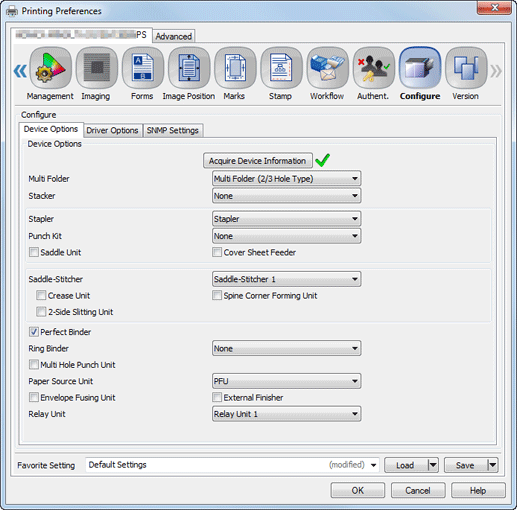The image size is (517, 510).
Task: Expand the Saddle-Stitcher dropdown
Action: [x=286, y=279]
